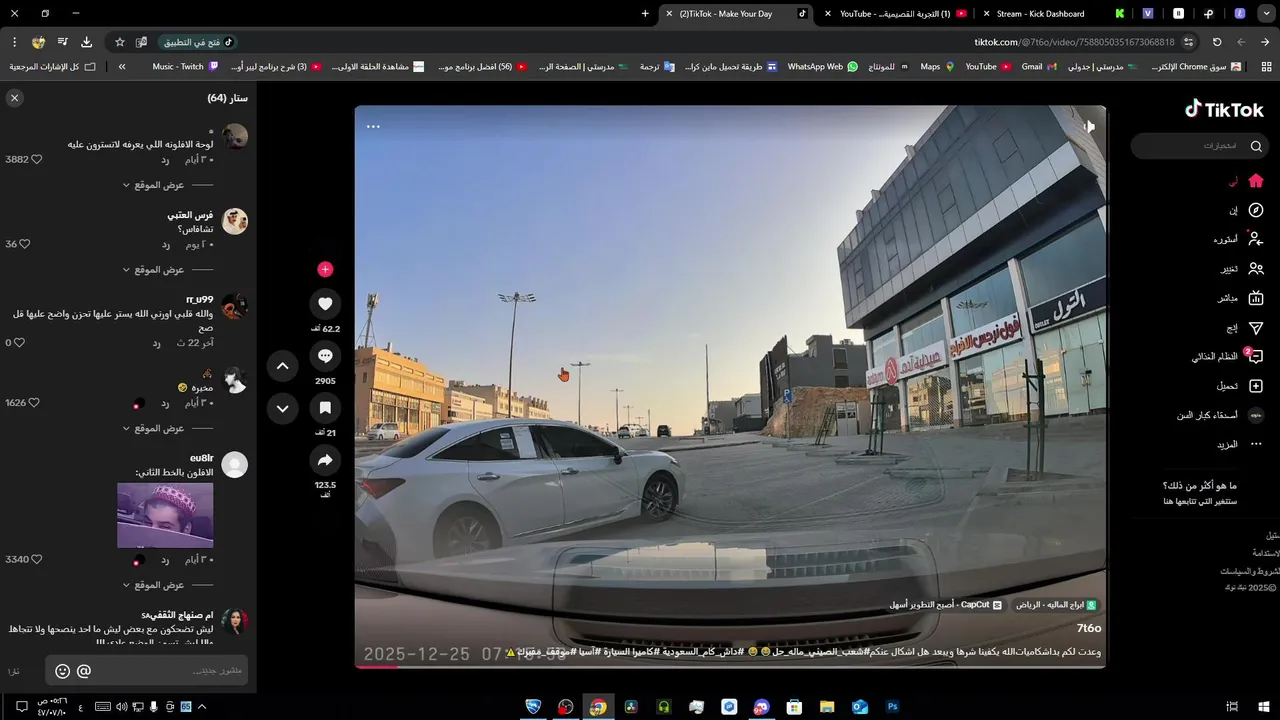
Task: Open the Explore compass icon in sidebar
Action: click(x=1256, y=210)
